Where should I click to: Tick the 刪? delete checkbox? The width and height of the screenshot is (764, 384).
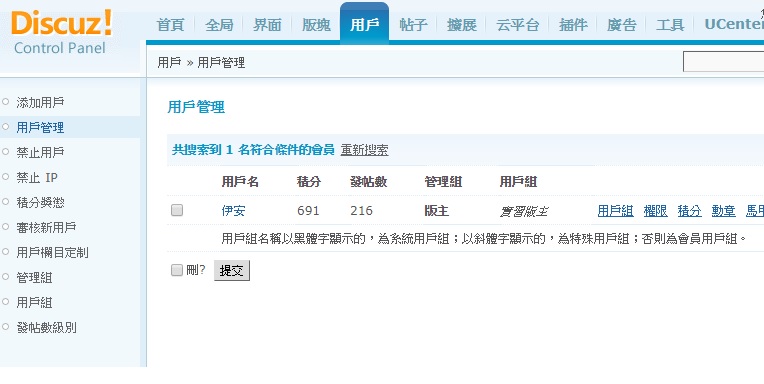(176, 270)
